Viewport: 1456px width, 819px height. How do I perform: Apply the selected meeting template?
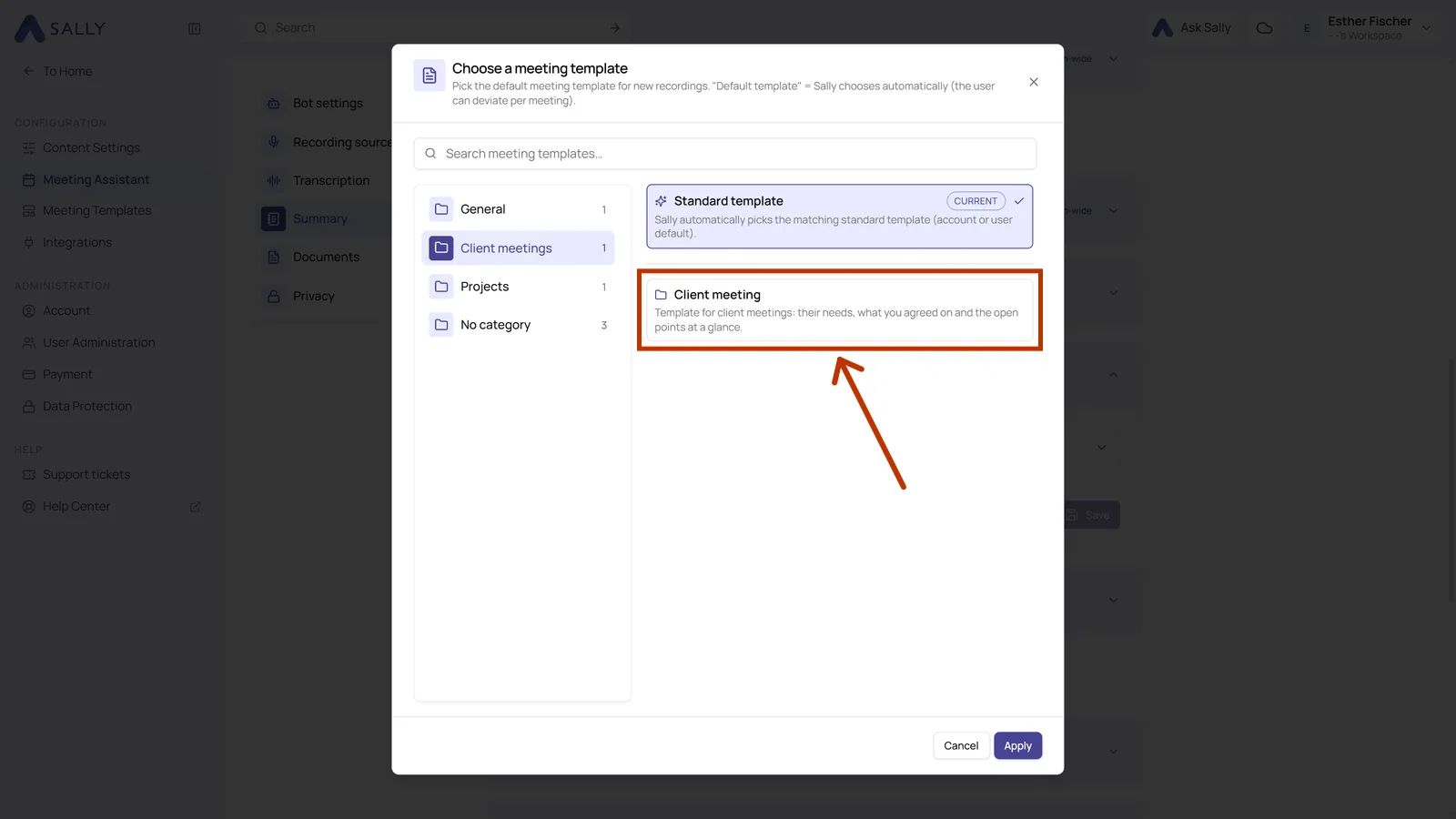pos(1017,745)
